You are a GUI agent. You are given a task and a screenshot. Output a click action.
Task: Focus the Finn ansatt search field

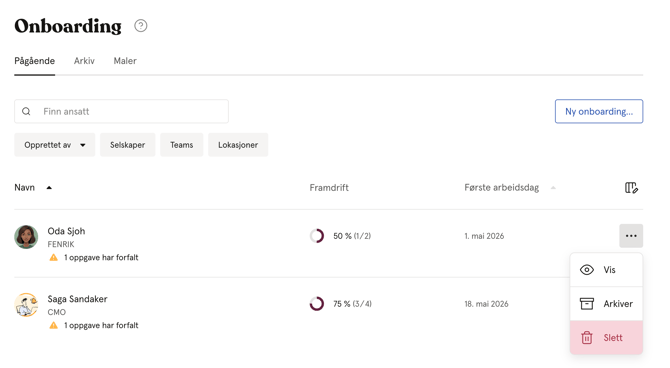121,111
